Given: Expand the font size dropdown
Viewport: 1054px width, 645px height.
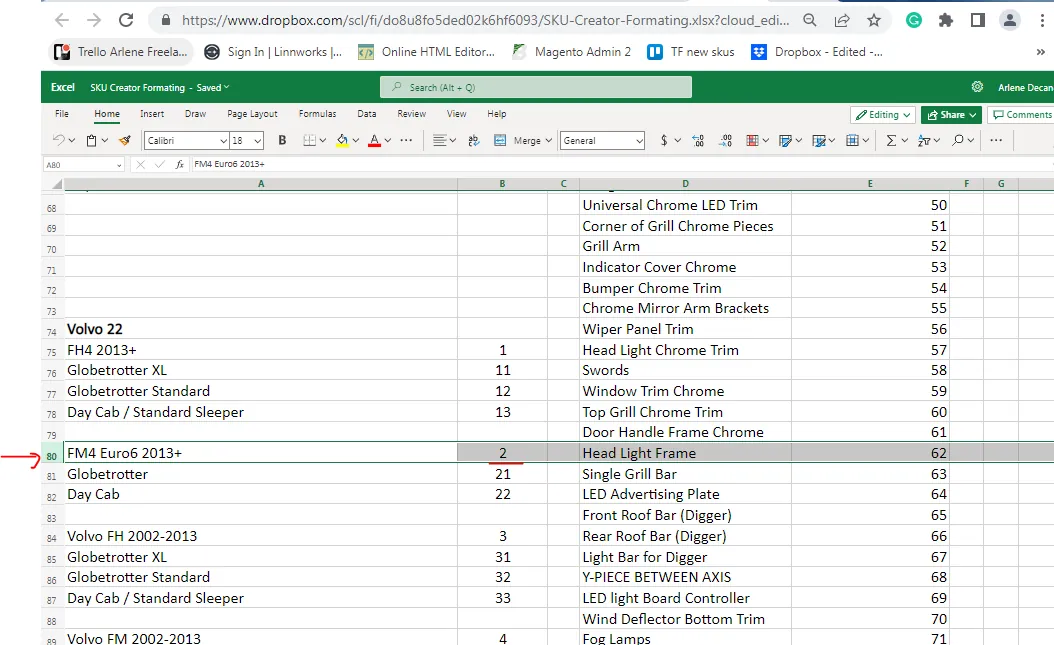Looking at the screenshot, I should click(x=257, y=140).
